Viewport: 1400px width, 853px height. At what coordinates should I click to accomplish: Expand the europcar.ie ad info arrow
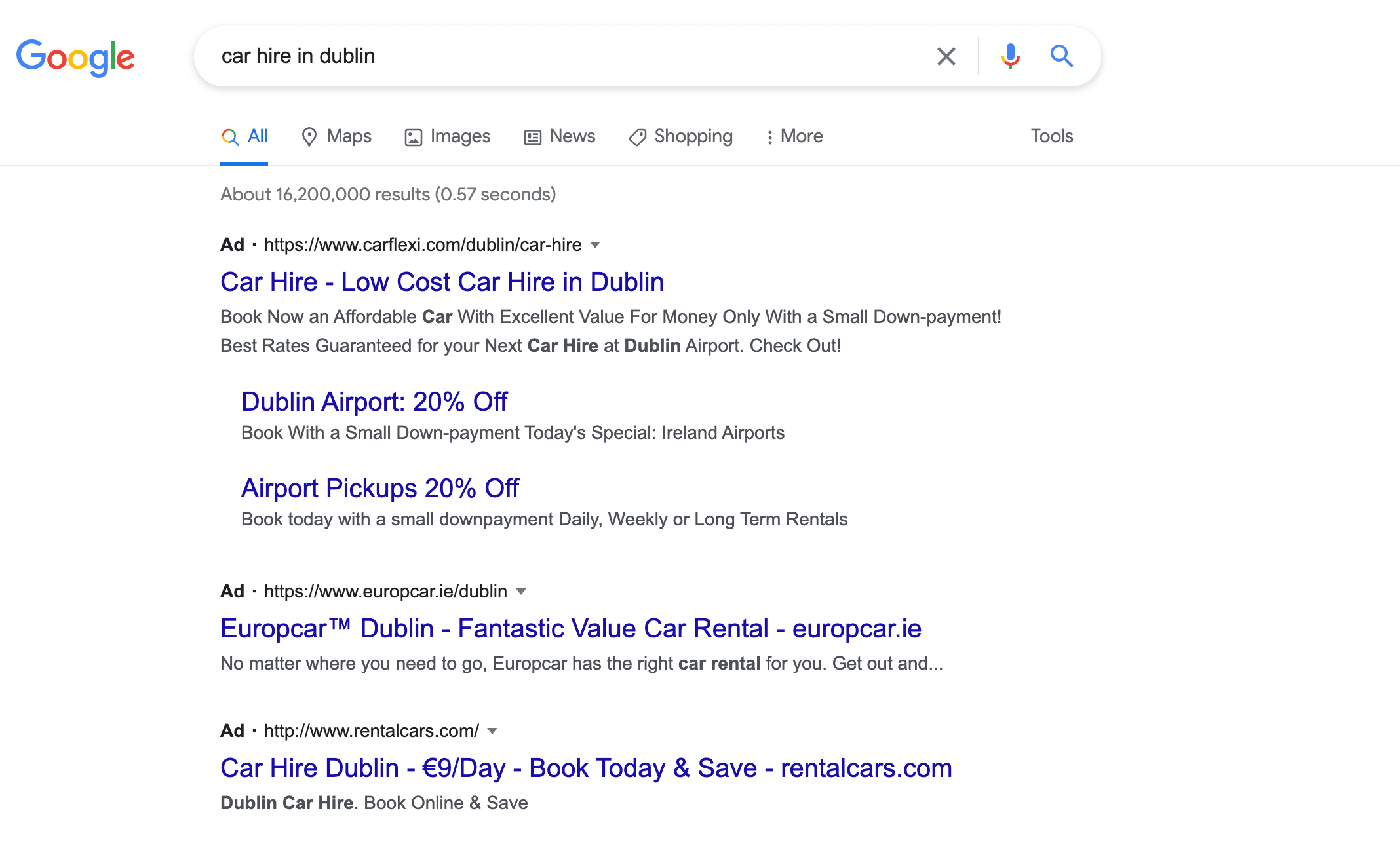pos(521,591)
